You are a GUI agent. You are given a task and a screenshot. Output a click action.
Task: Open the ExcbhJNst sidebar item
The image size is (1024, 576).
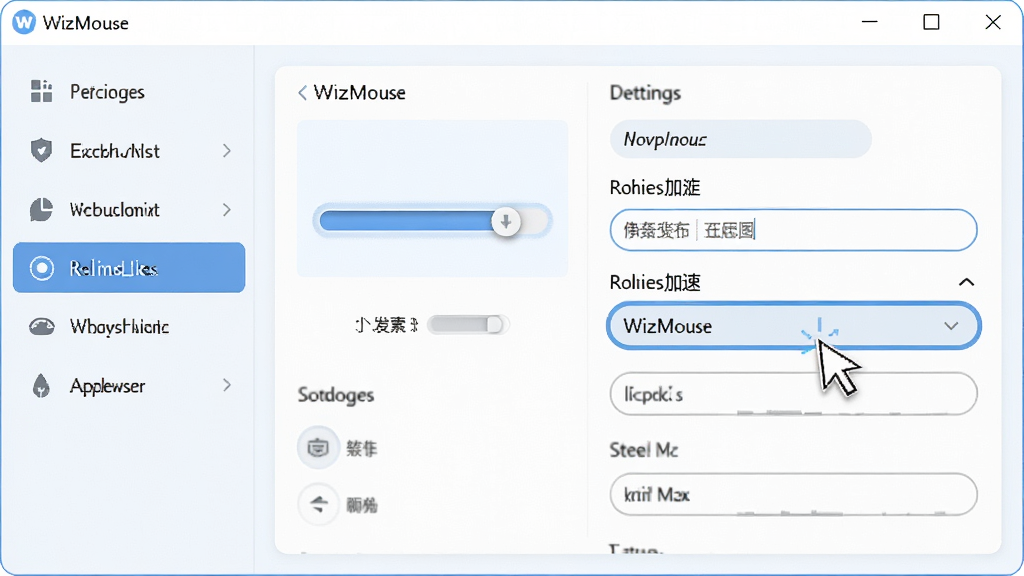tap(129, 151)
